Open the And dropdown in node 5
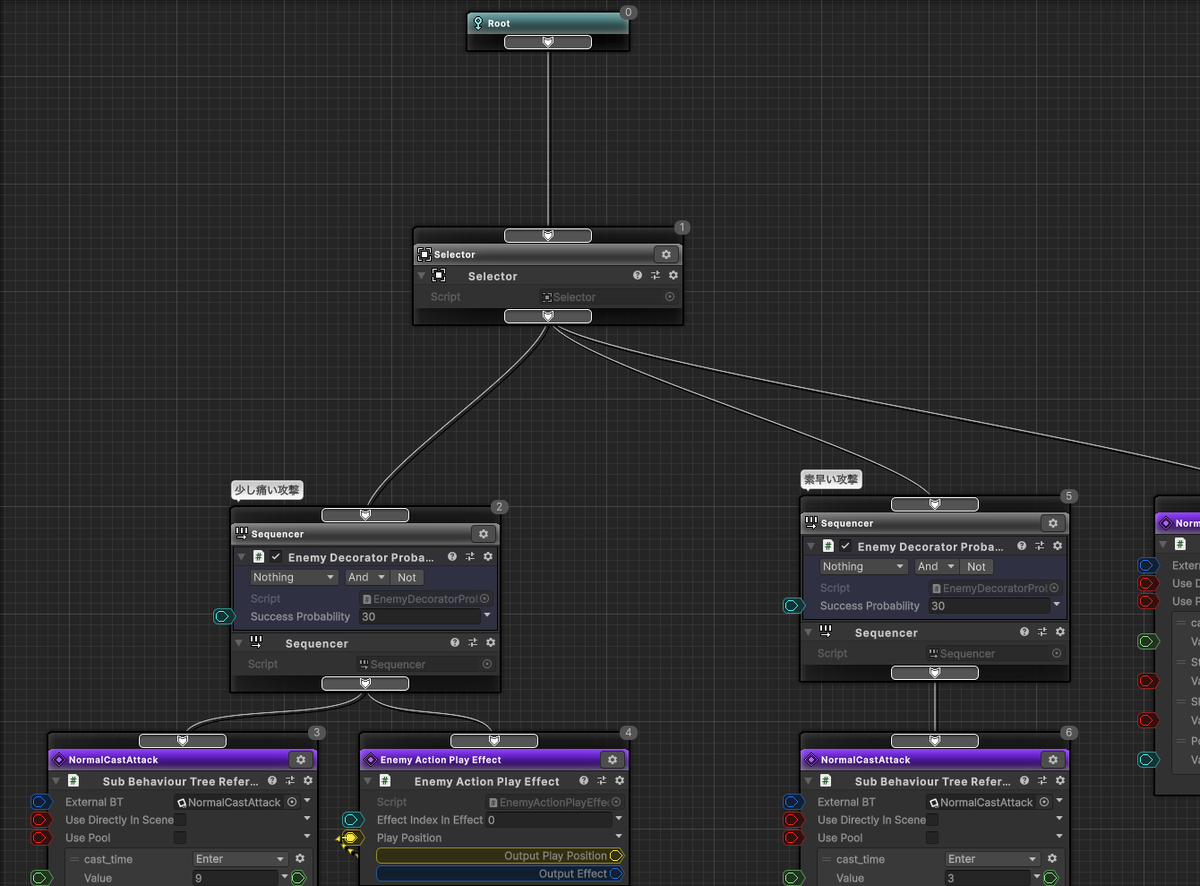 coord(936,566)
